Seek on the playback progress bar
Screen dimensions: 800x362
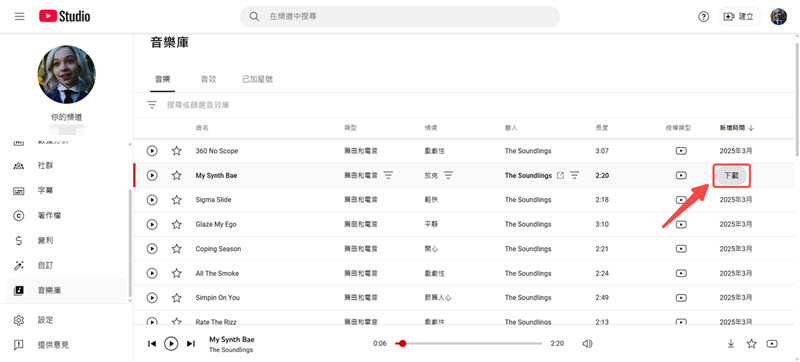tap(469, 344)
